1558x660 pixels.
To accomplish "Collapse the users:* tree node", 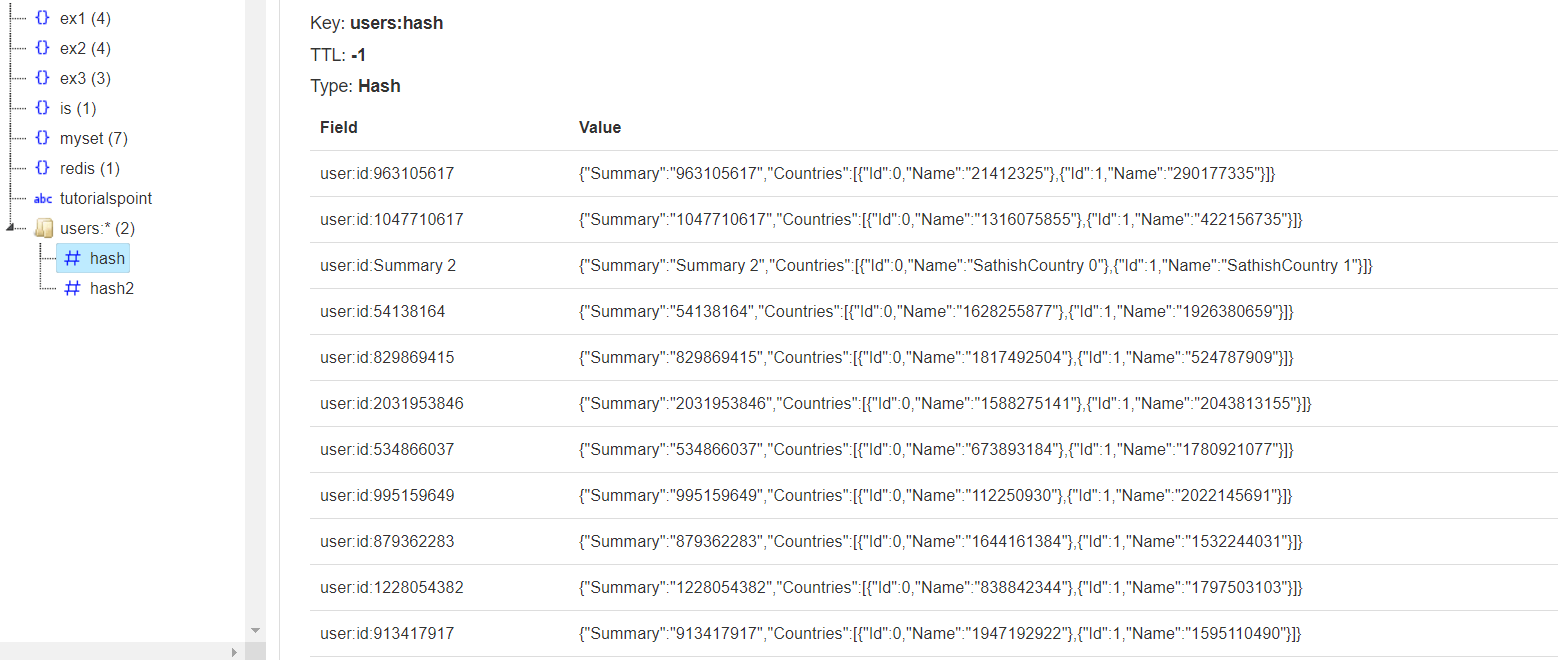I will 8,228.
